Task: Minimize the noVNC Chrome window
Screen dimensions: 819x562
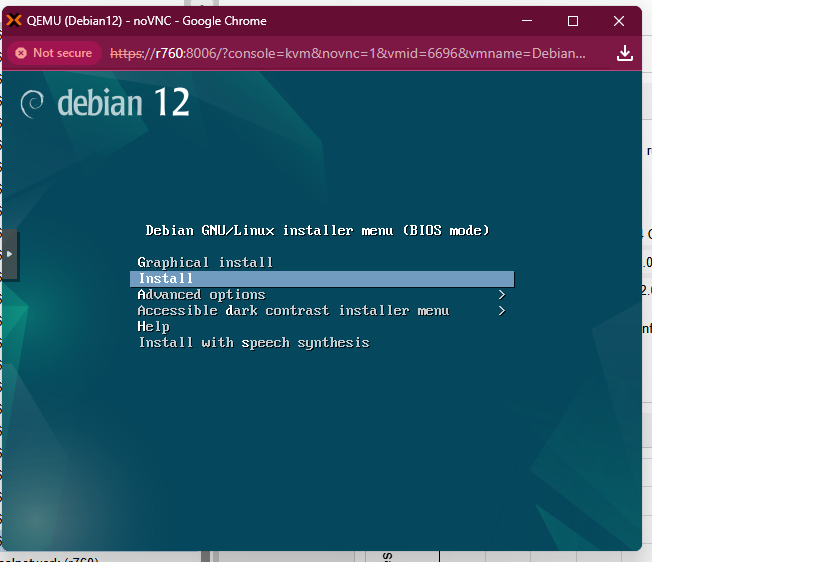Action: point(527,21)
